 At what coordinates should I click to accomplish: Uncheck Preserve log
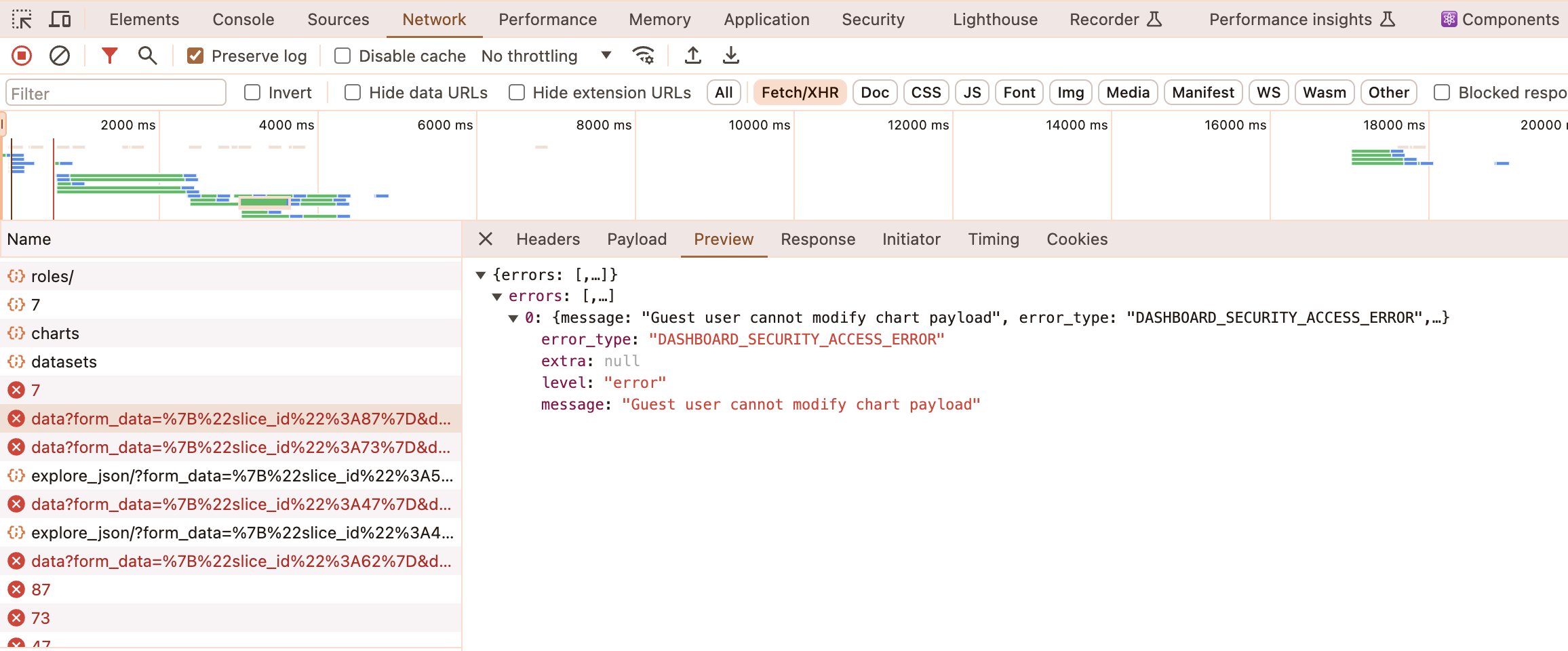[195, 56]
